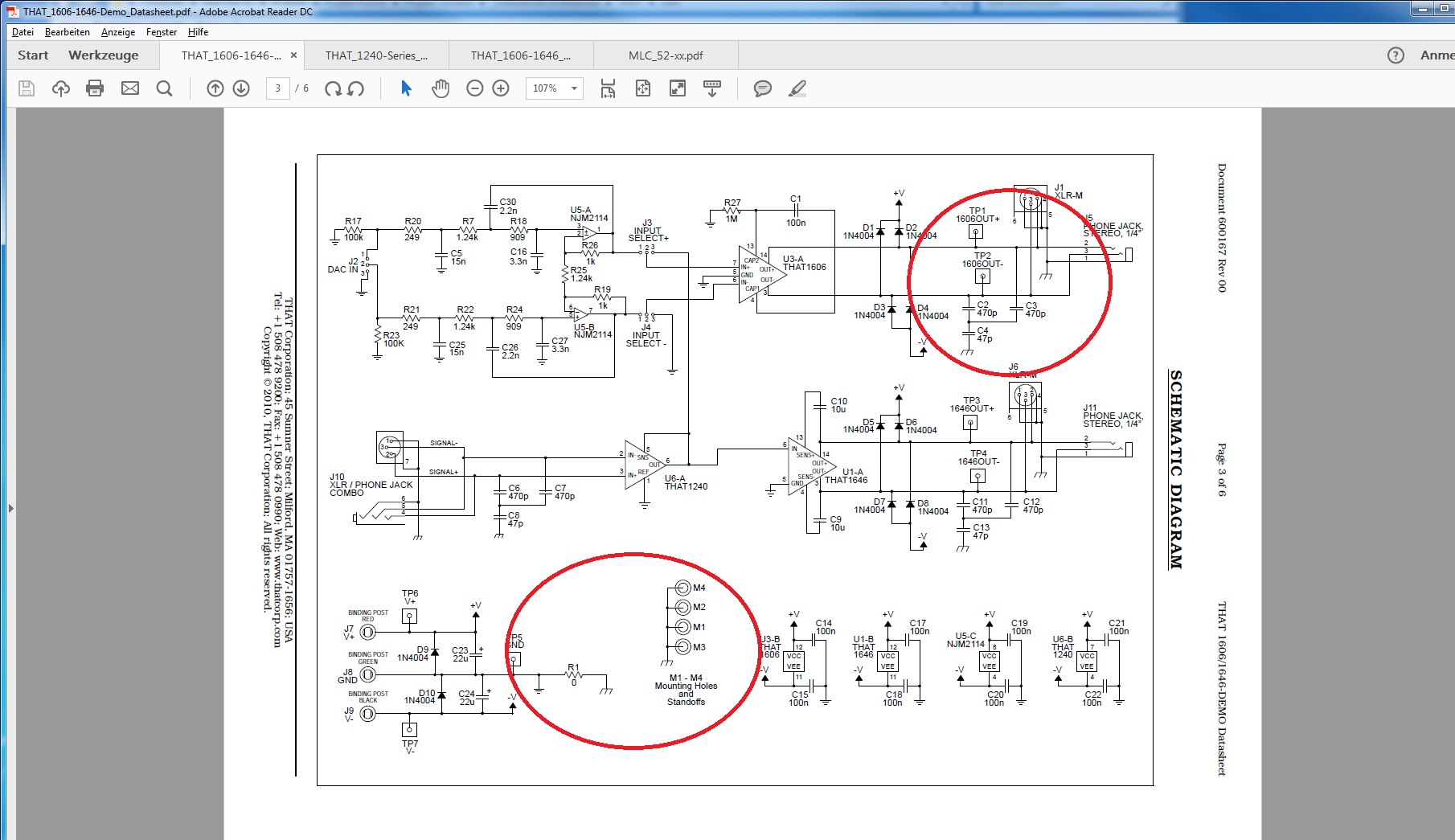Select the highlighter pen tool

797,88
